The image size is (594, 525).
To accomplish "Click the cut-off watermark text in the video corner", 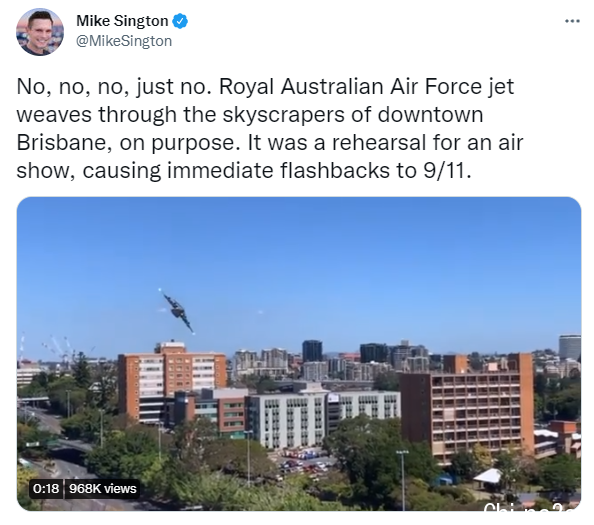I will point(531,506).
